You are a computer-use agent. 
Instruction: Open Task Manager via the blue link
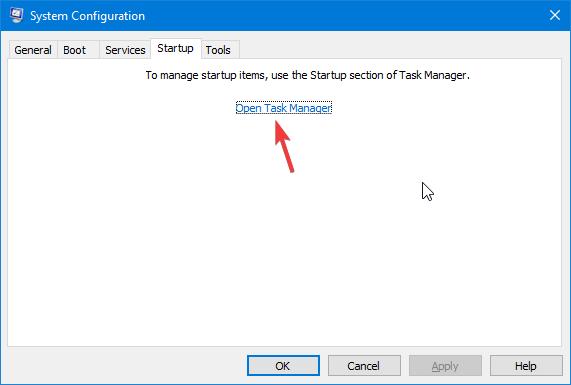pos(284,108)
